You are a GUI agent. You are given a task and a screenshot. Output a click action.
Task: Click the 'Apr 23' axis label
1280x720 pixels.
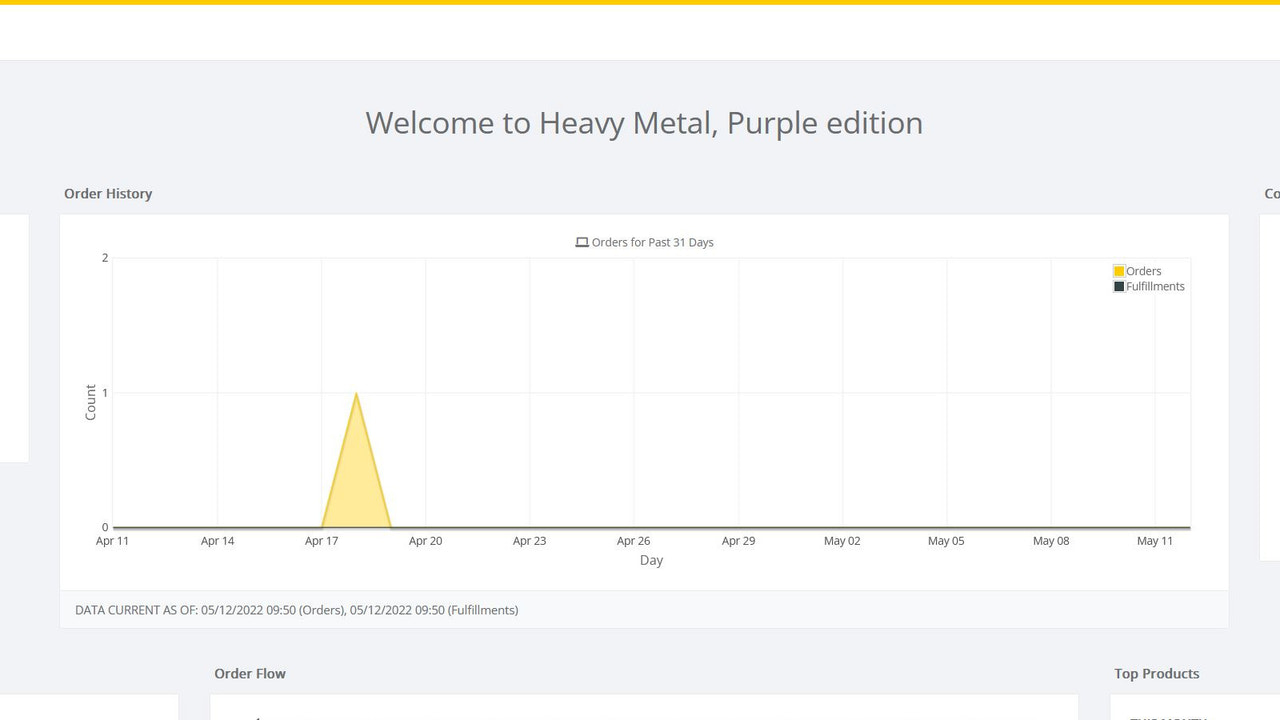529,541
